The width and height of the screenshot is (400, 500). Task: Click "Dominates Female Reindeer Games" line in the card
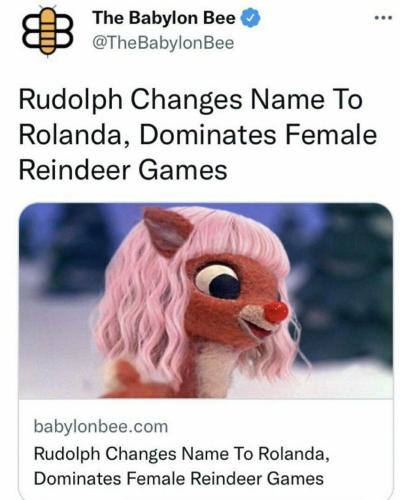point(179,479)
